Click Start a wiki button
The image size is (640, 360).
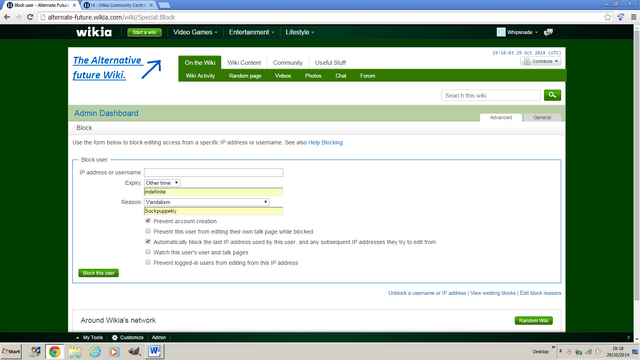click(x=144, y=32)
